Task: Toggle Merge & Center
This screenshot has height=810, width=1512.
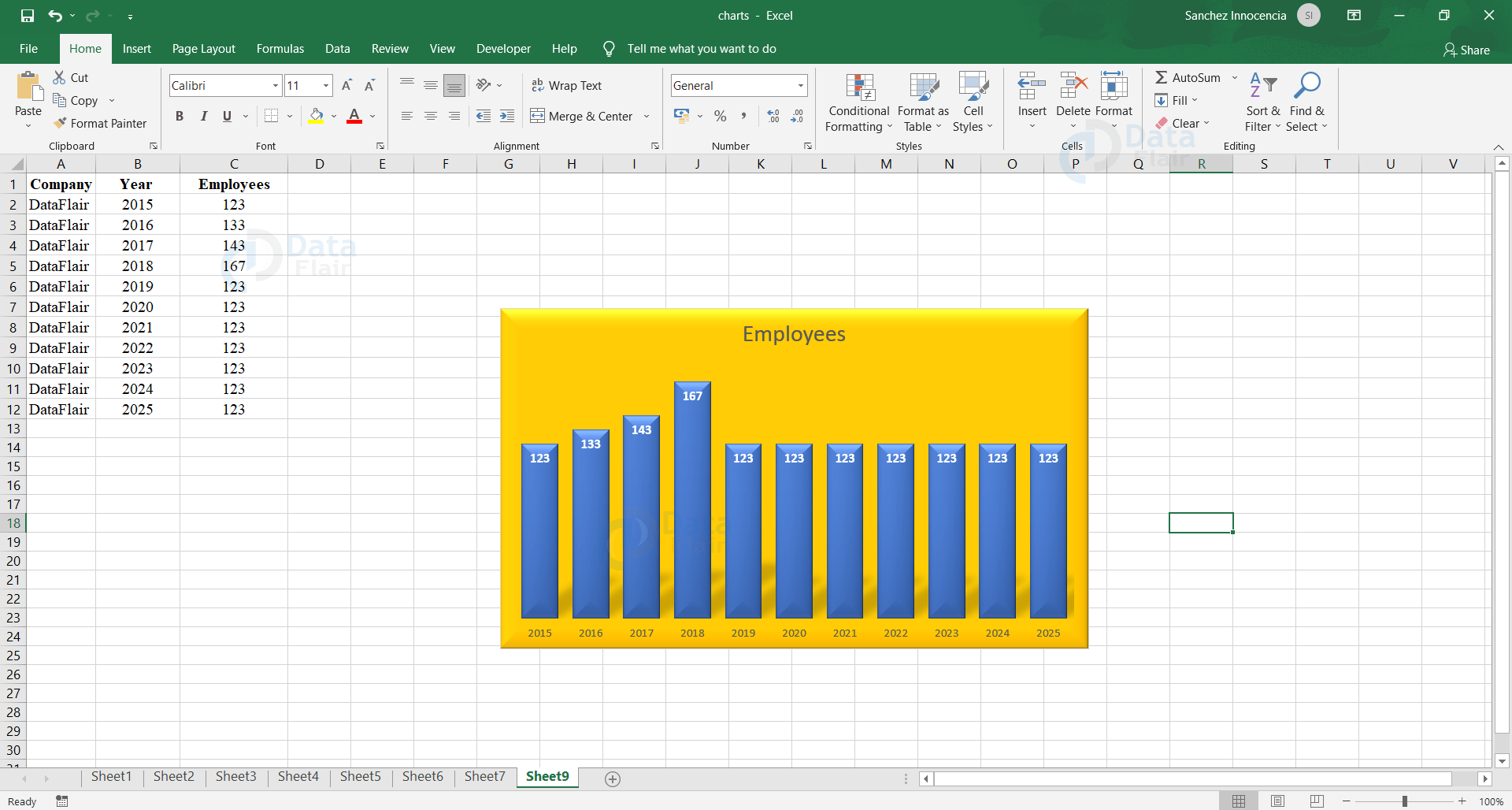Action: tap(583, 116)
